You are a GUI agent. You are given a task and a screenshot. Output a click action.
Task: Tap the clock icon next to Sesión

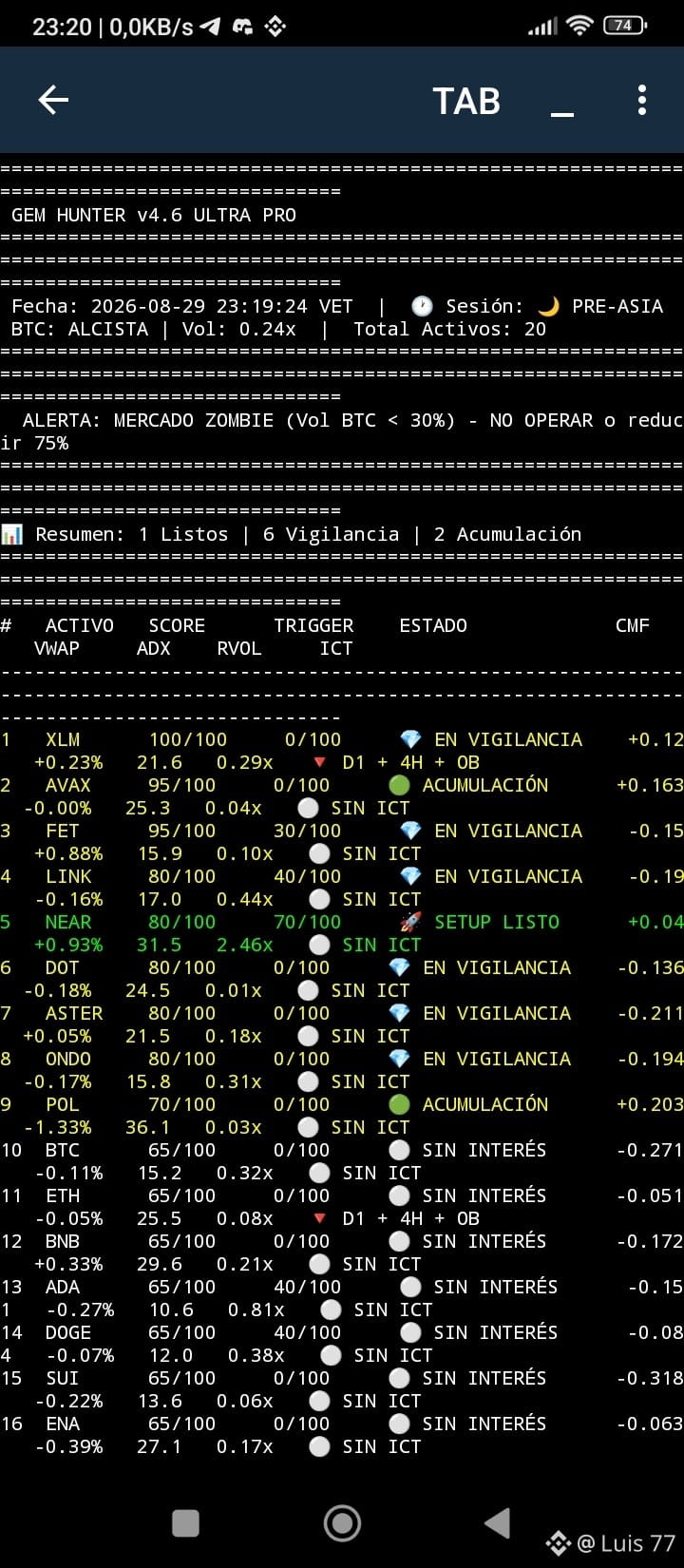422,306
